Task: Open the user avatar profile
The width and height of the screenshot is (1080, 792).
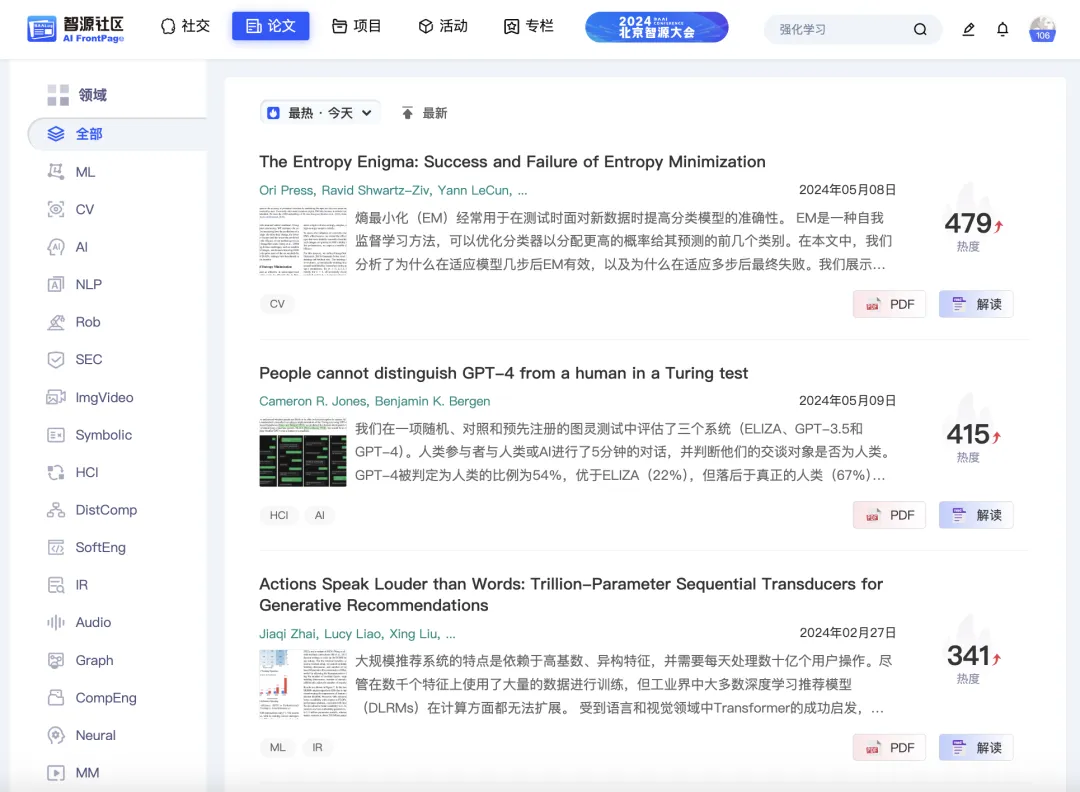Action: (x=1043, y=30)
